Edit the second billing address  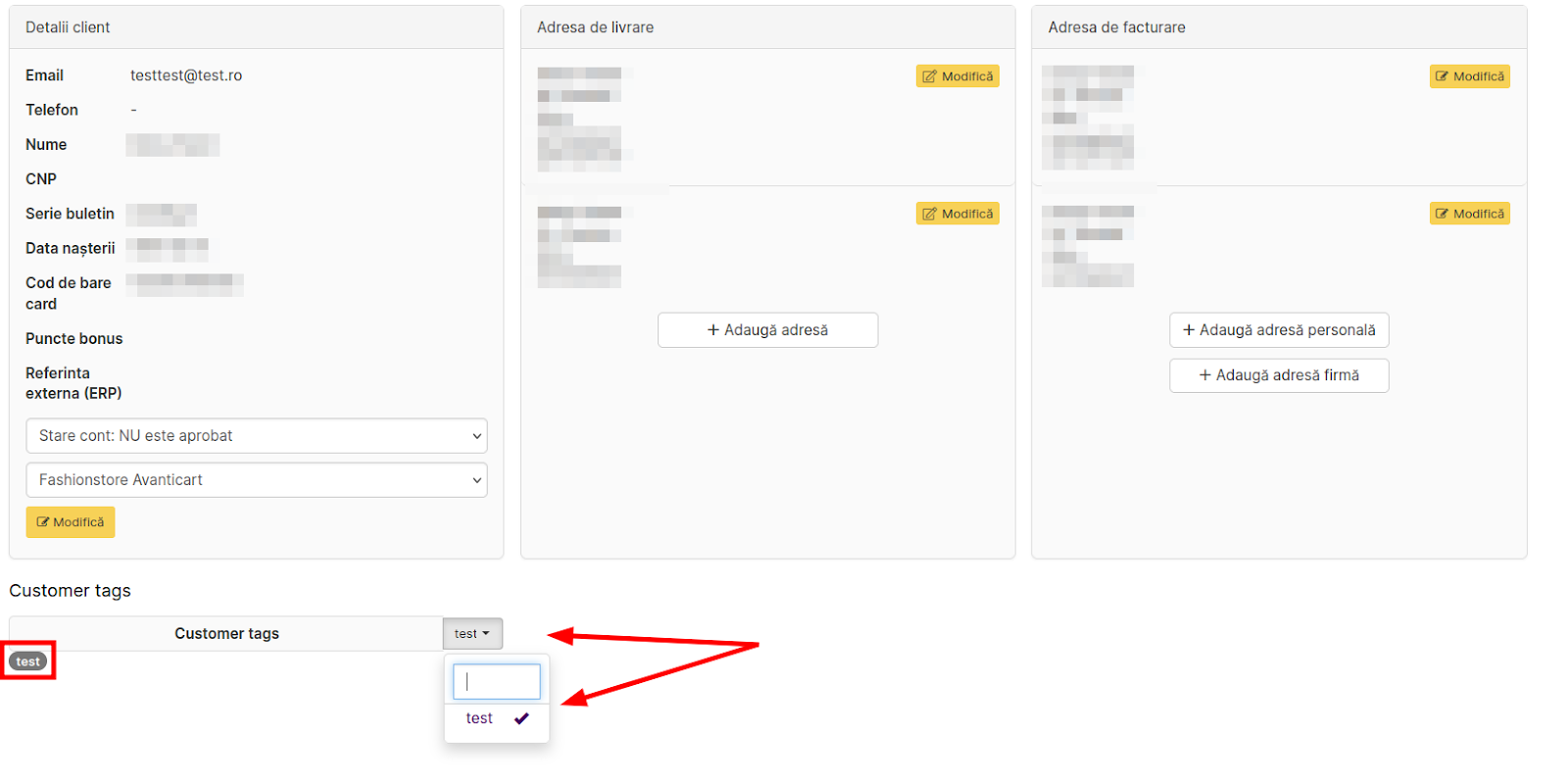coord(1468,214)
